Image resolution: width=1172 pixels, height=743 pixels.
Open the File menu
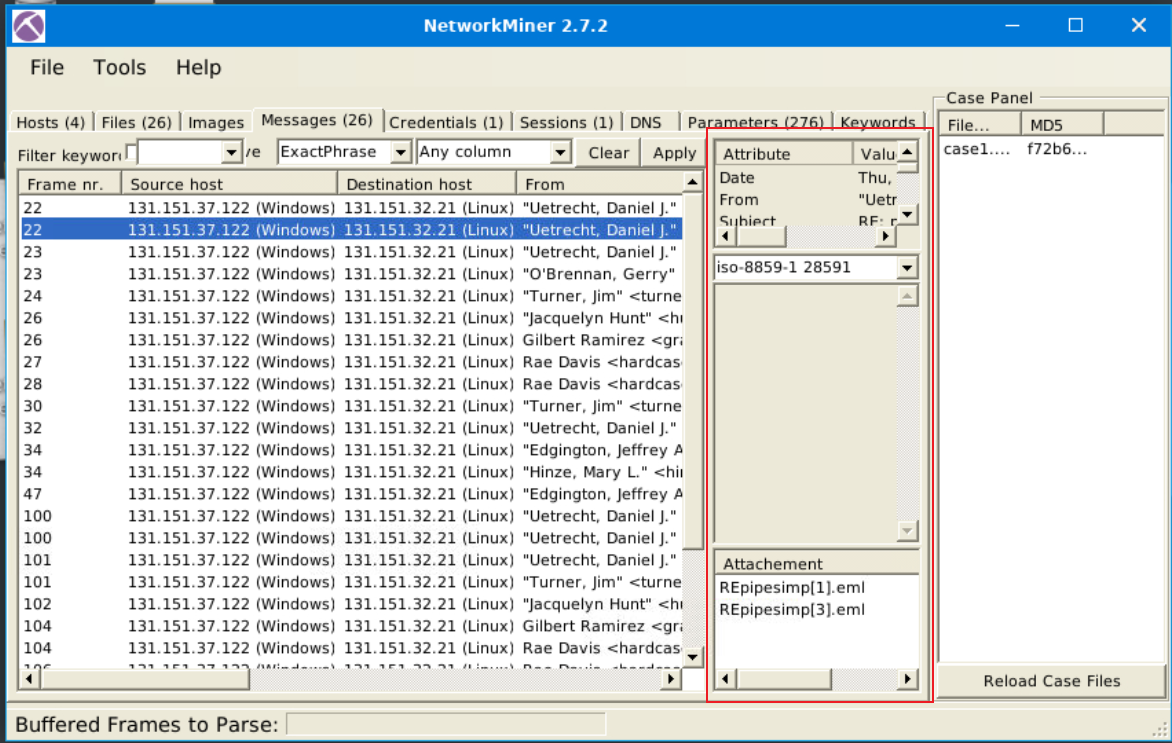coord(46,67)
